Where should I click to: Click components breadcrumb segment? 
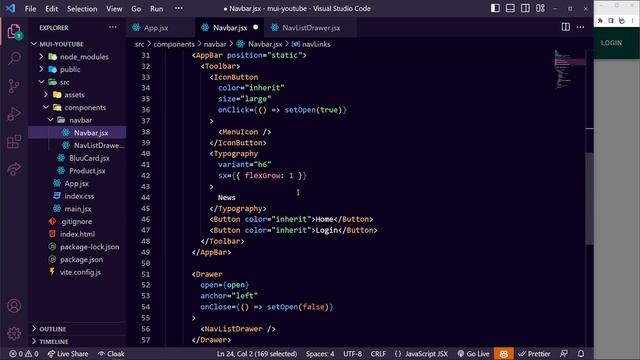pos(174,44)
